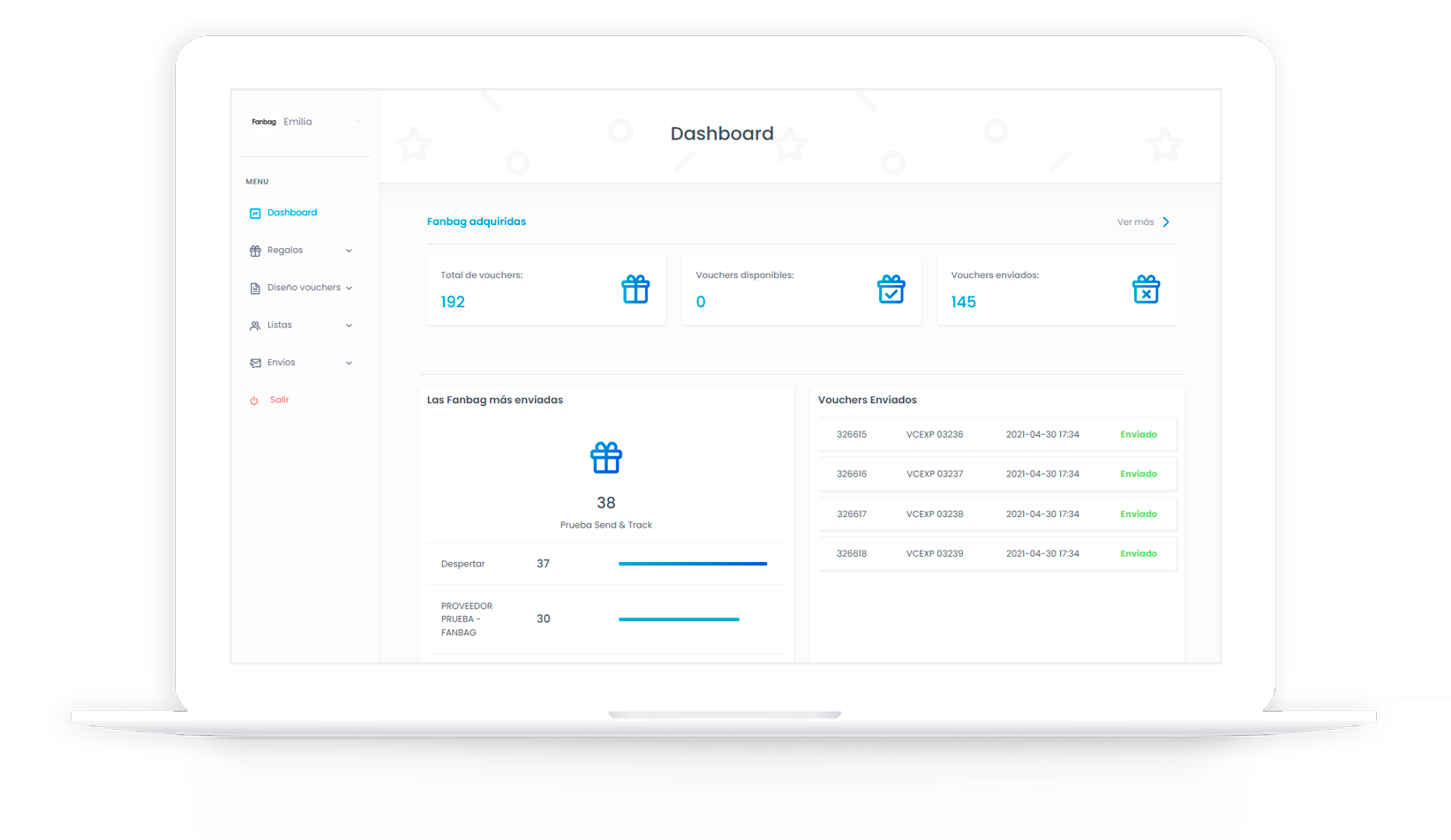The image size is (1451, 840).
Task: Select Diseño vouchers menu item
Action: pyautogui.click(x=304, y=288)
